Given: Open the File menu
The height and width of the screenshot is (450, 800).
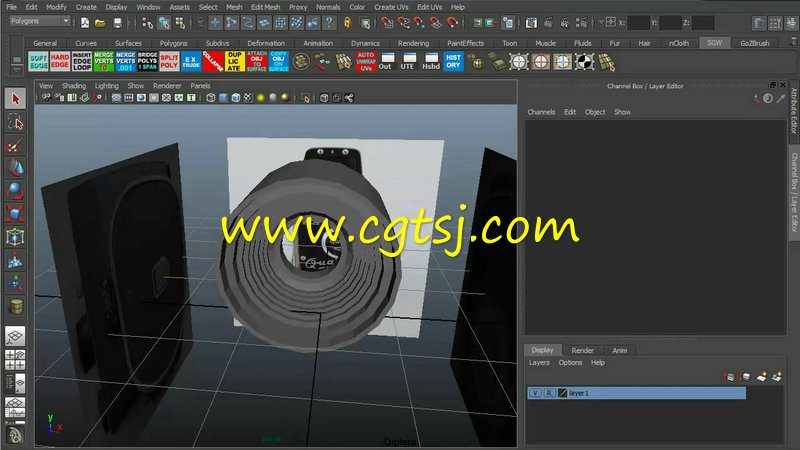Looking at the screenshot, I should (11, 7).
